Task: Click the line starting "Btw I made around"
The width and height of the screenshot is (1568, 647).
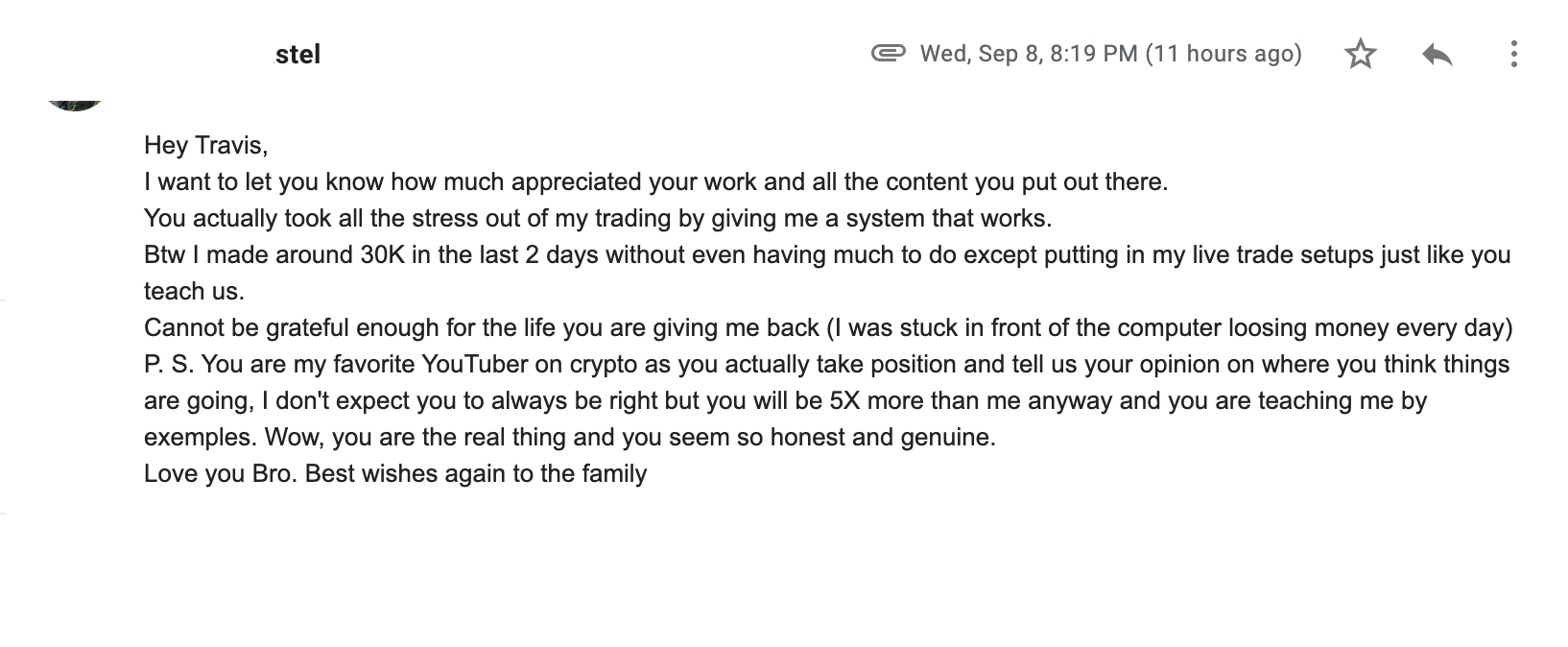Action: coord(827,255)
